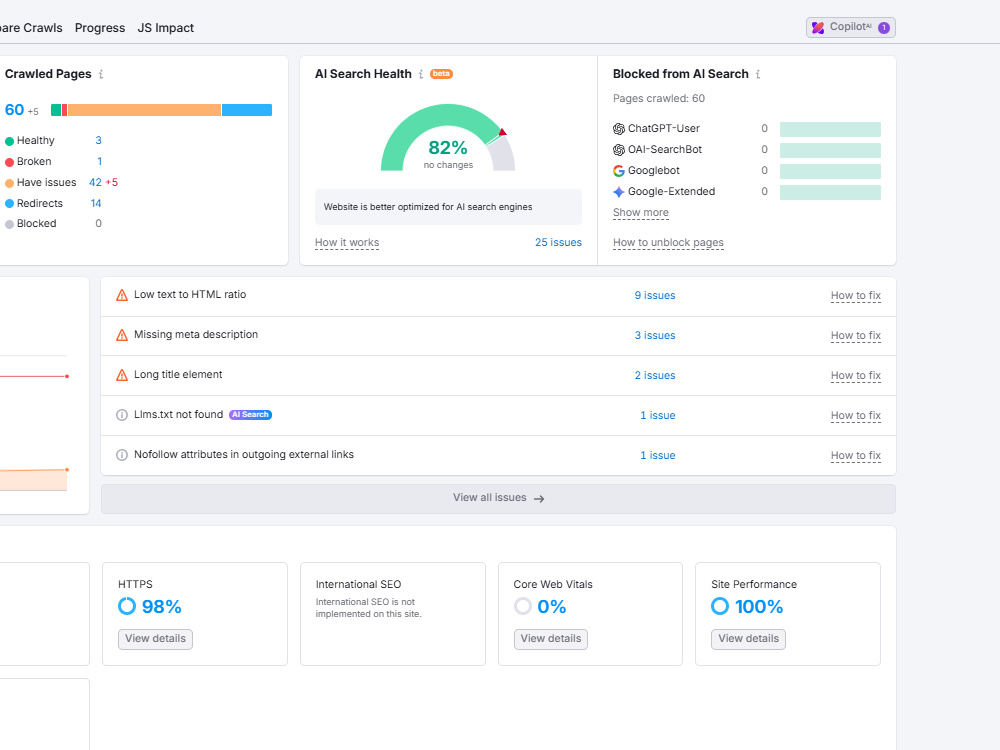Viewport: 1000px width, 750px height.
Task: Click warning icon for Missing meta description
Action: (x=122, y=335)
